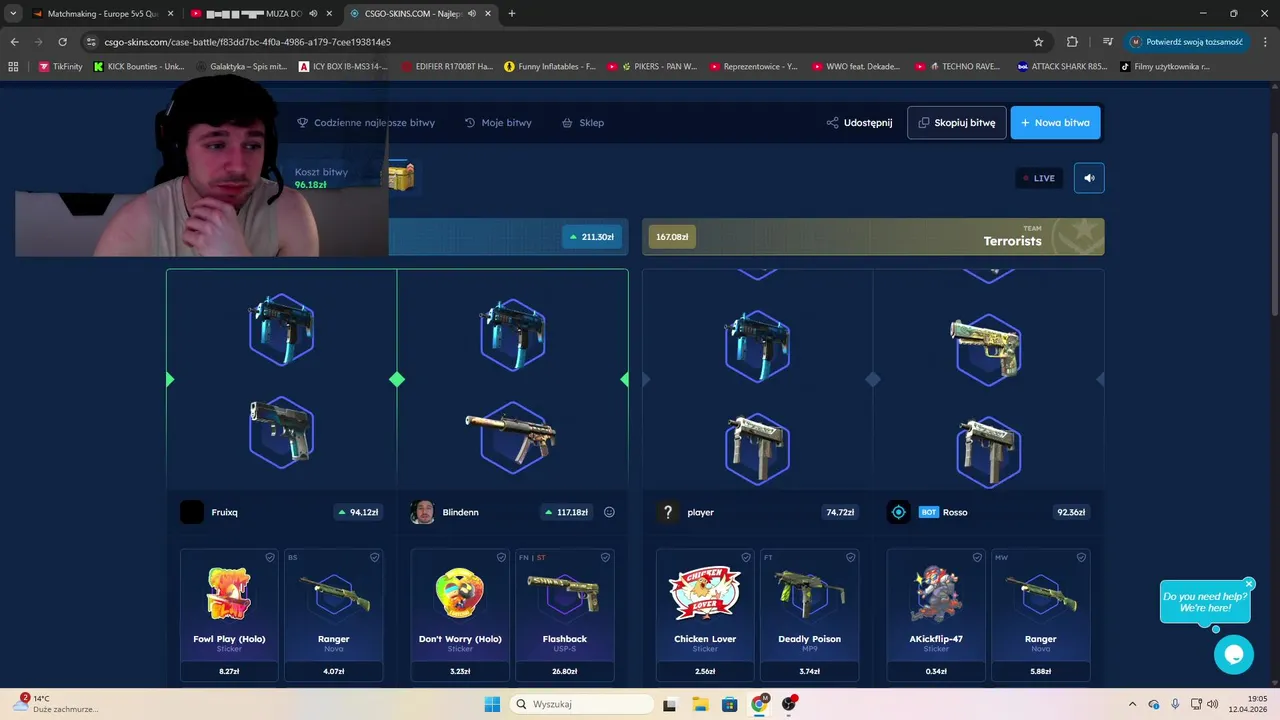Open OBS Studio from the taskbar
1280x720 pixels.
click(789, 704)
